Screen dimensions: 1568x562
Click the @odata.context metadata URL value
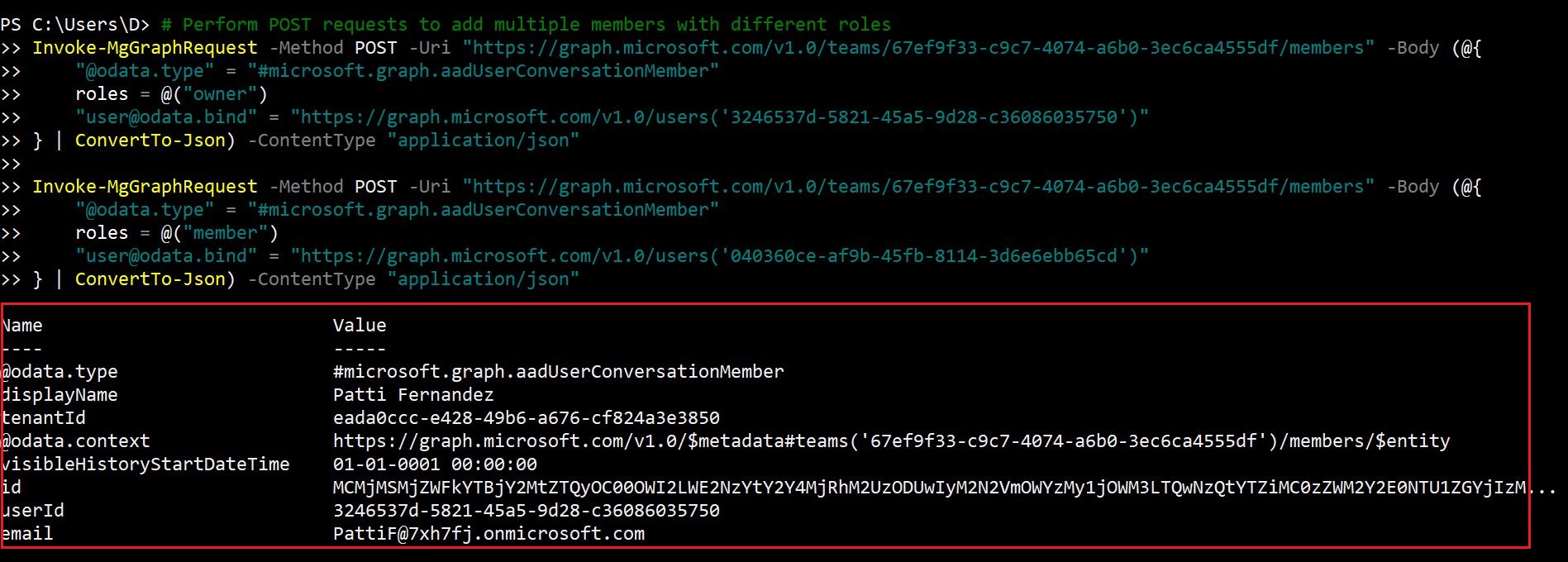[891, 441]
